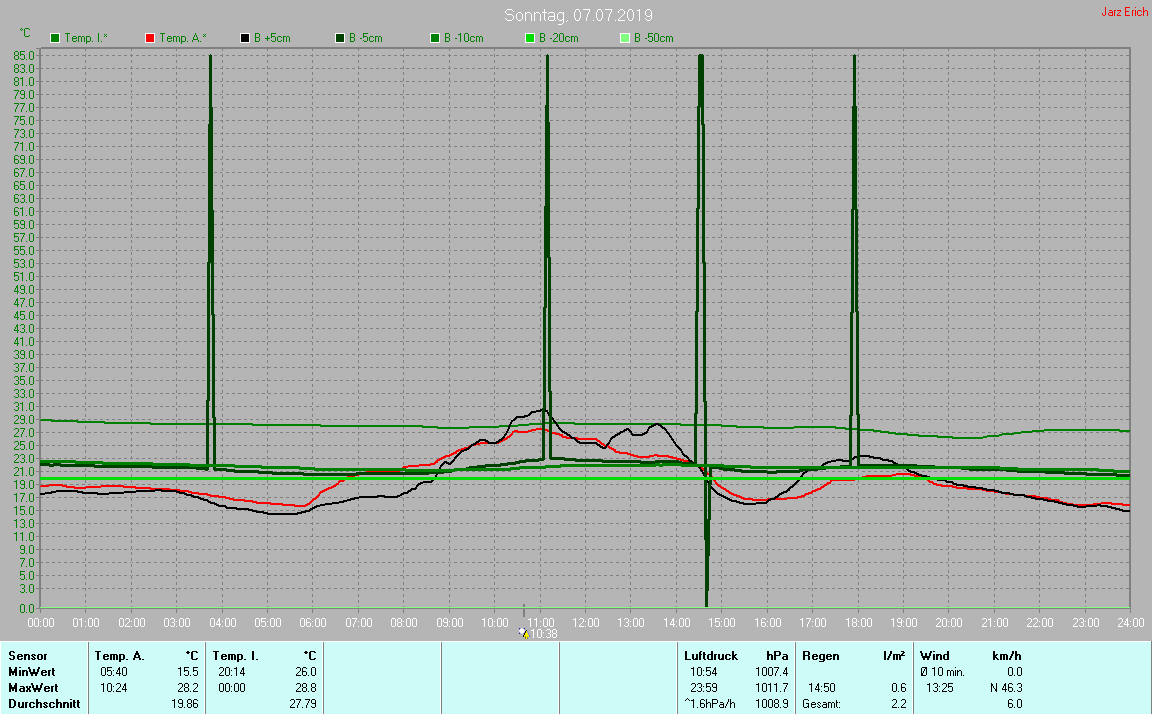Click the B -10cm legend swatch
This screenshot has width=1152, height=714.
coord(435,38)
